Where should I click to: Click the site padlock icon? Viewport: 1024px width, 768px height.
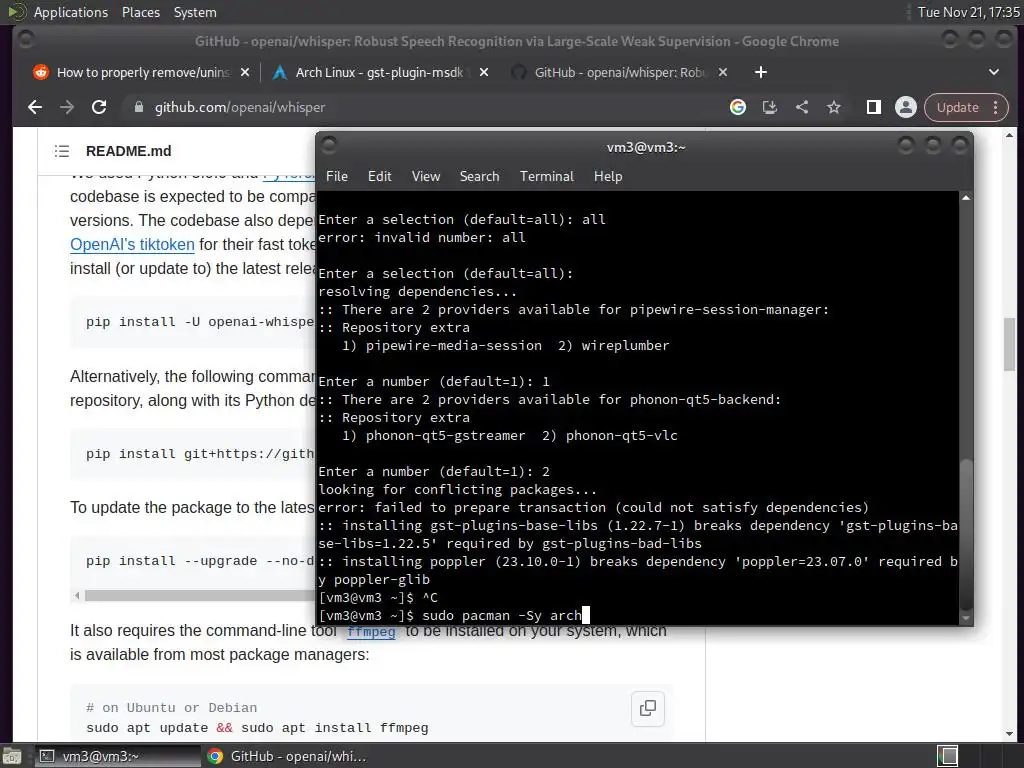point(138,107)
